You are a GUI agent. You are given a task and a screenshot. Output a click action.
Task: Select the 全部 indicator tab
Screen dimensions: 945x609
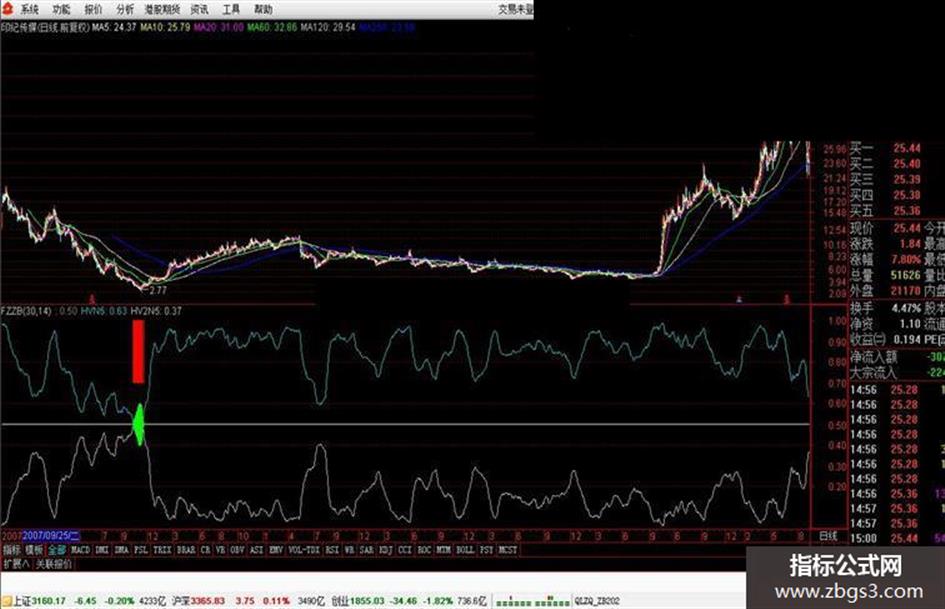pyautogui.click(x=57, y=550)
